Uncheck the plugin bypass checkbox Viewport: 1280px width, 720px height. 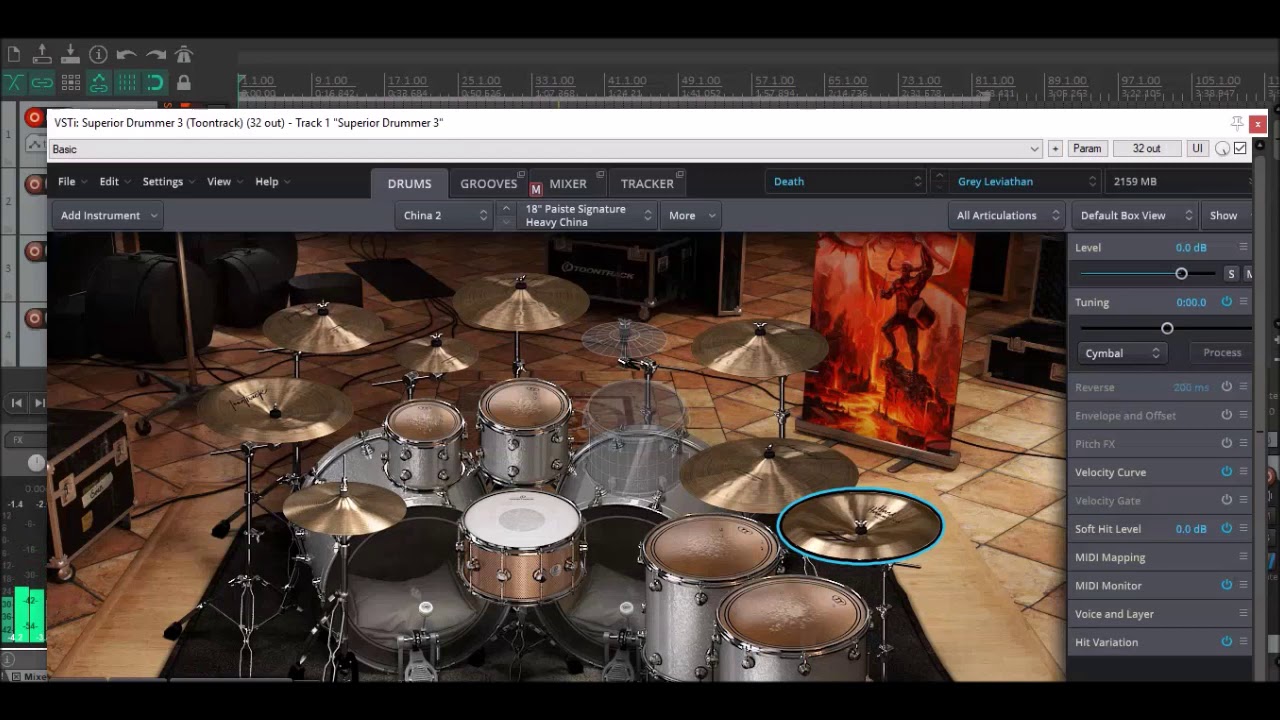click(1240, 149)
